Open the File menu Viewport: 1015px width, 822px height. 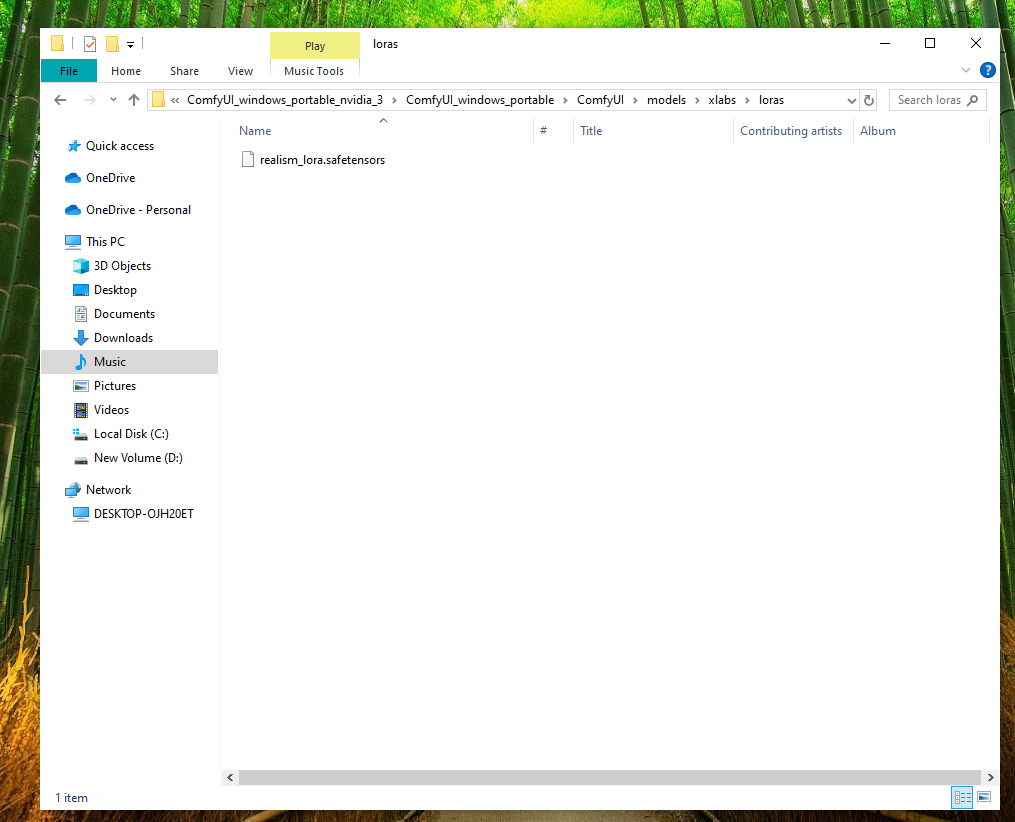coord(69,71)
